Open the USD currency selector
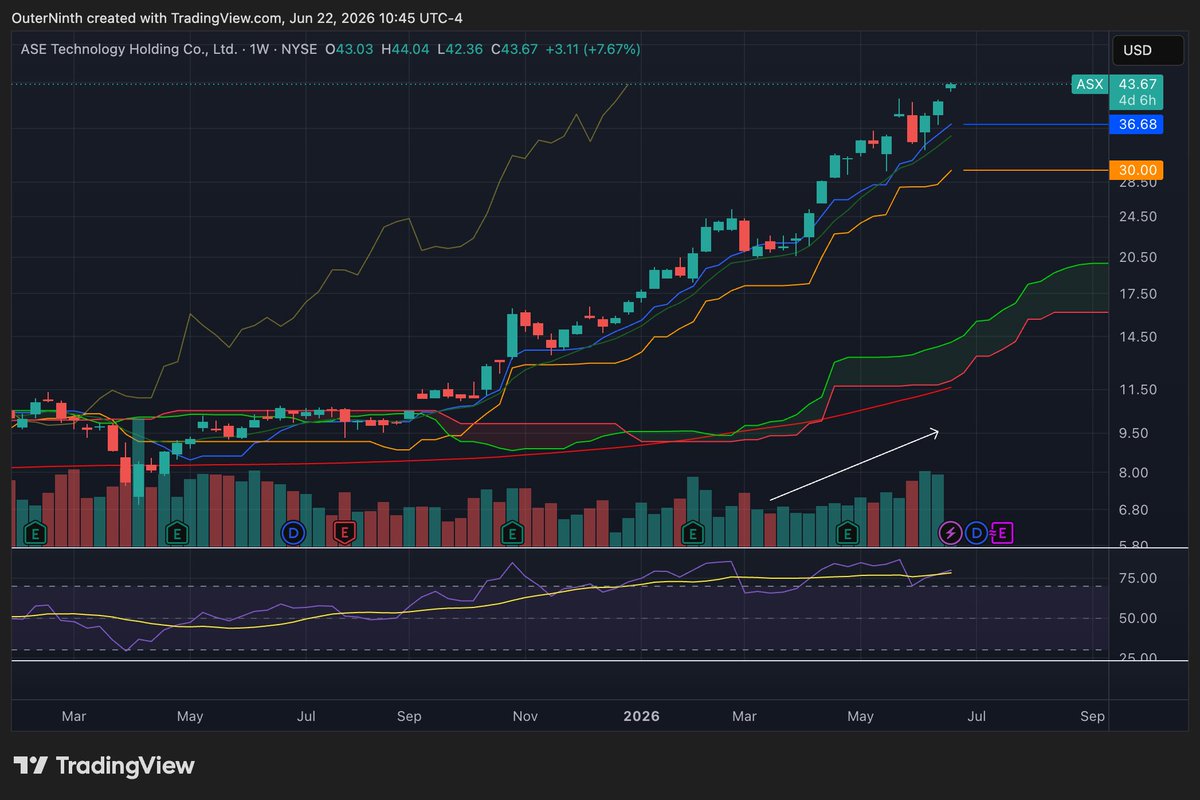Viewport: 1200px width, 800px height. [1149, 50]
